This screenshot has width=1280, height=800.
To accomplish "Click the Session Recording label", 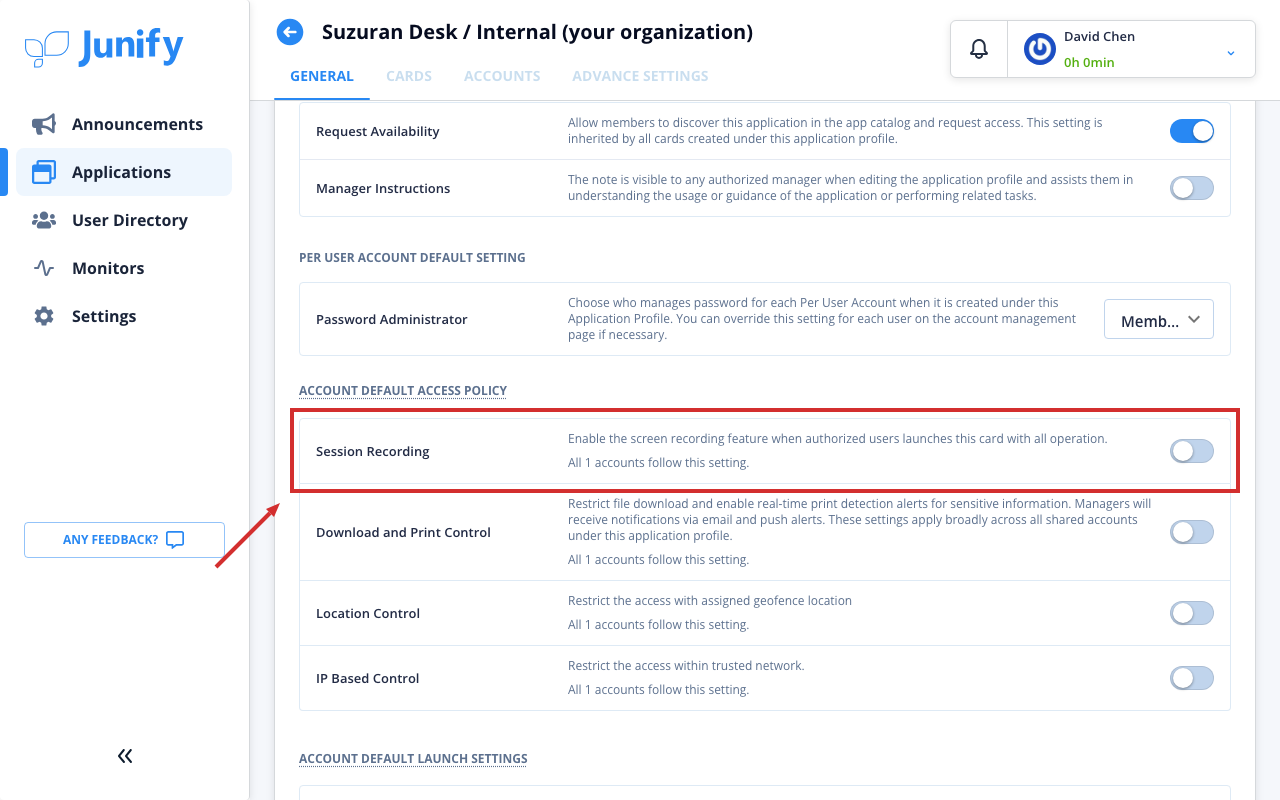I will tap(373, 451).
